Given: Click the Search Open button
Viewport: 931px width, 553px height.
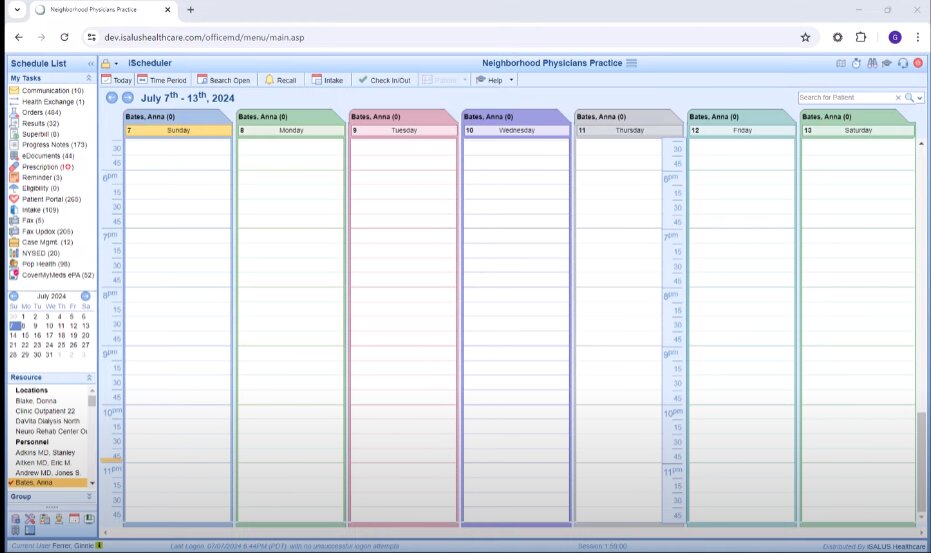Looking at the screenshot, I should 223,80.
